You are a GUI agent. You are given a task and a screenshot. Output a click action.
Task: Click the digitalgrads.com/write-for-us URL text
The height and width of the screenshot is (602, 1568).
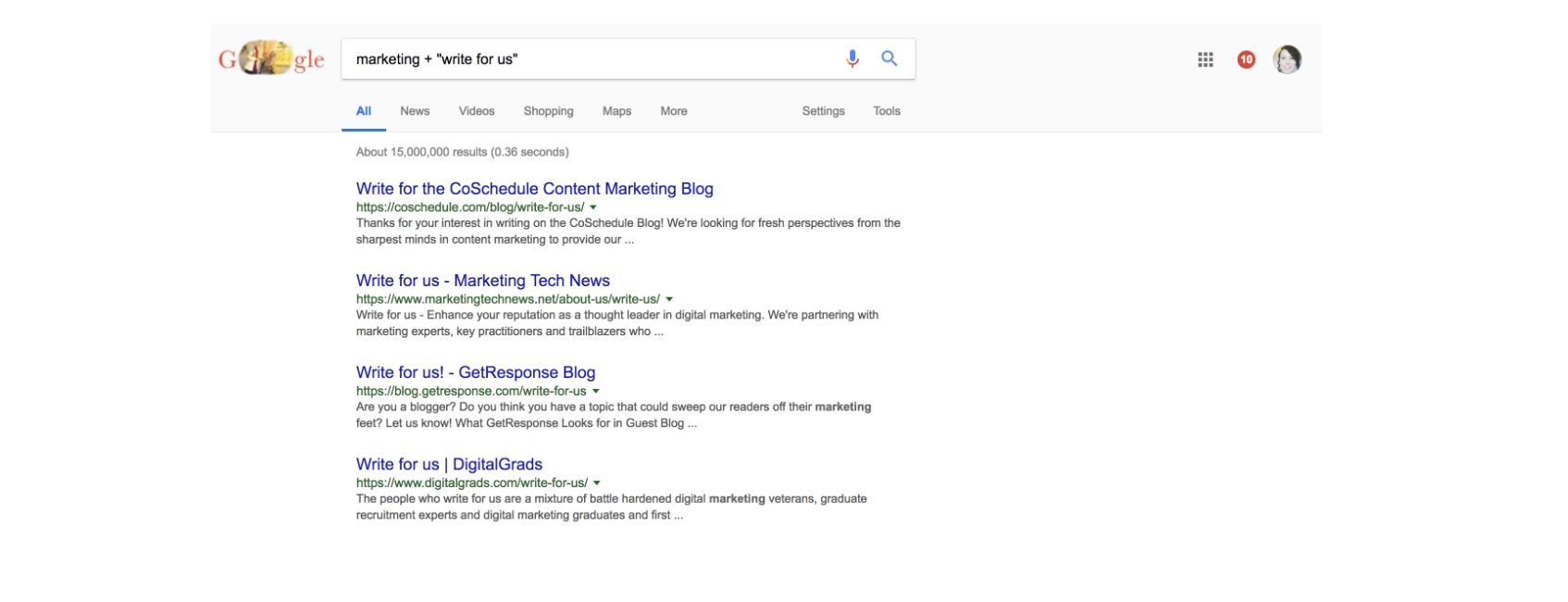click(x=472, y=483)
